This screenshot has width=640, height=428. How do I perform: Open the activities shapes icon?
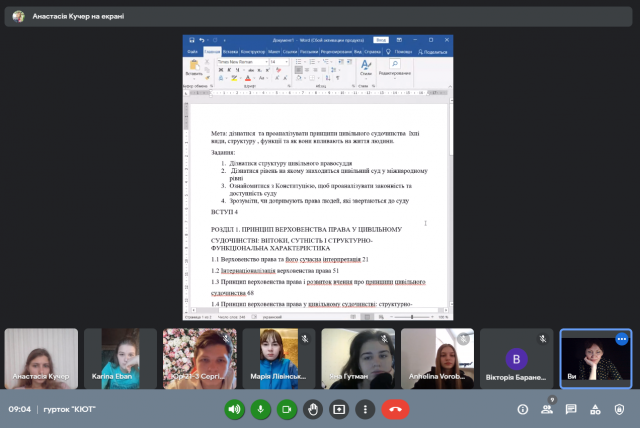[x=595, y=409]
